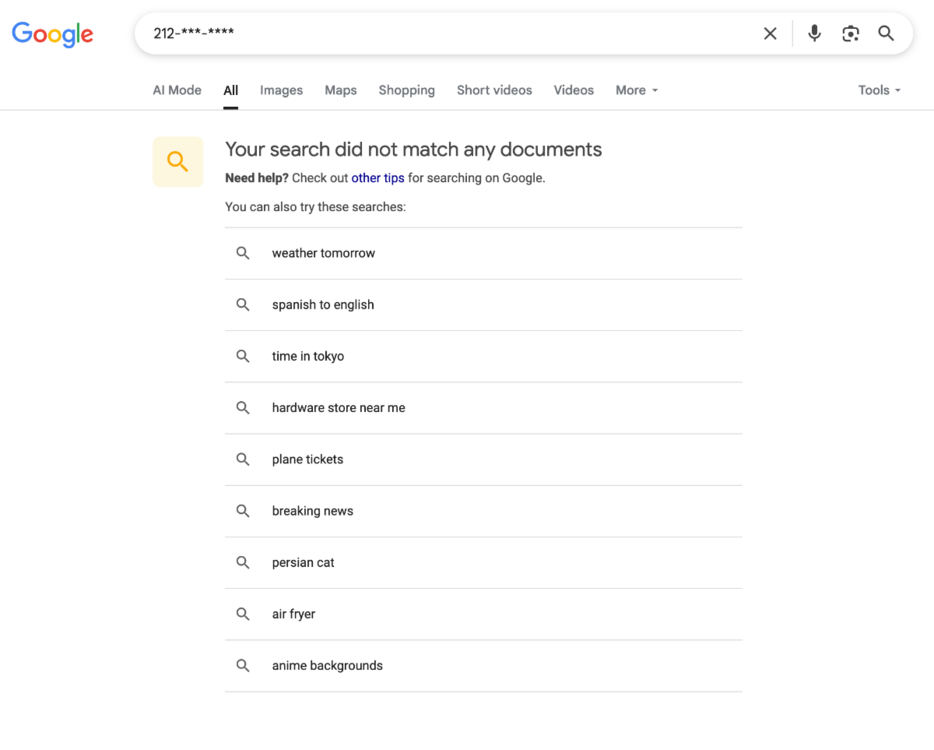Go to Short videos tab

coord(494,90)
